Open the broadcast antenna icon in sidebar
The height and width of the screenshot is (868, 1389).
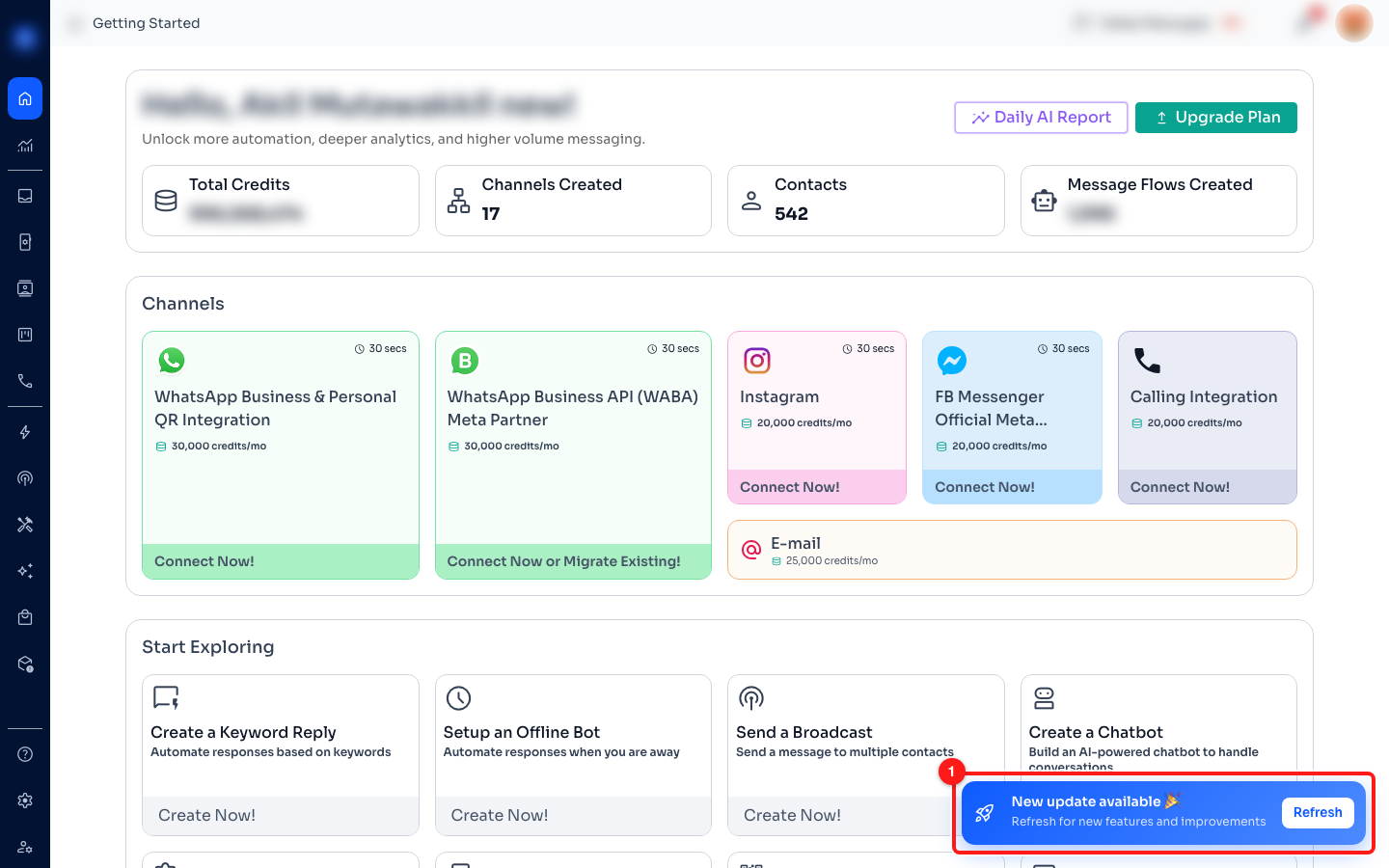coord(25,478)
